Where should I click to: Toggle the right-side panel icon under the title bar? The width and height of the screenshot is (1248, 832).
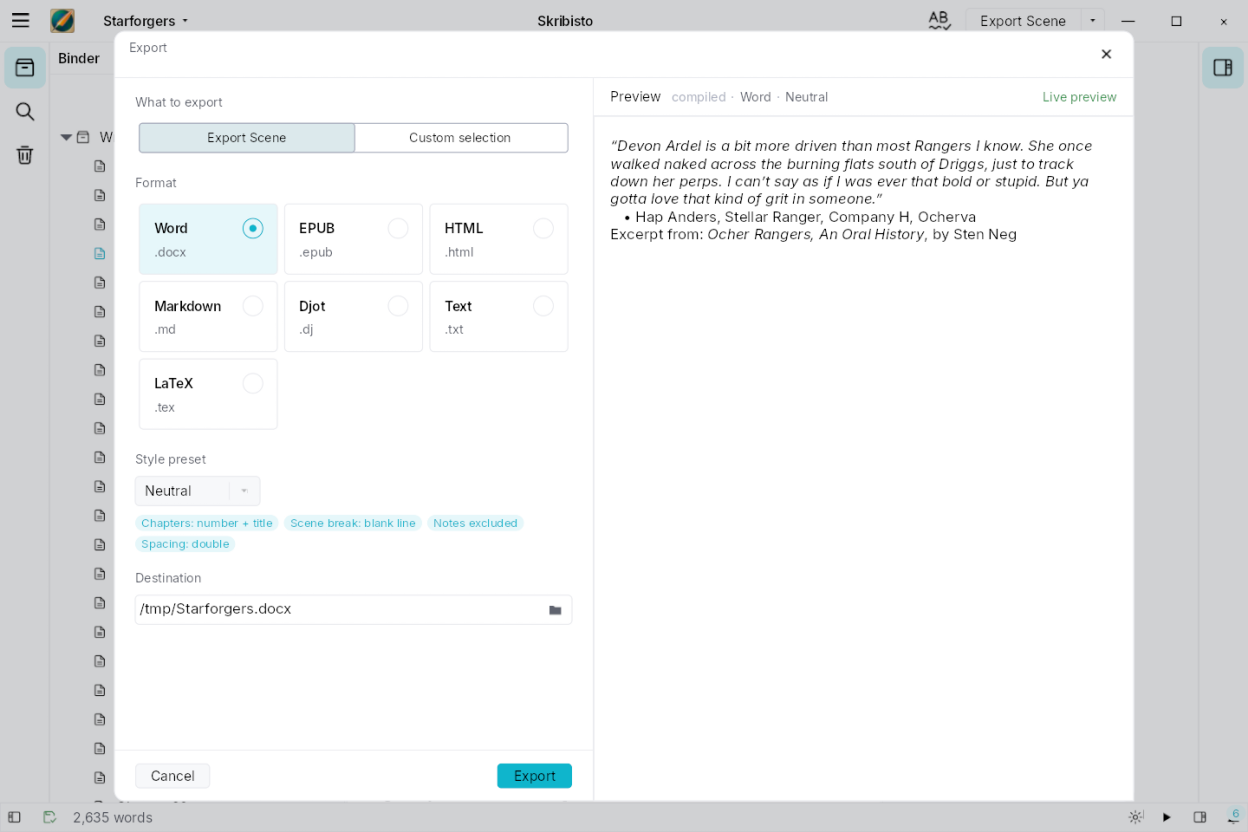pos(1222,68)
